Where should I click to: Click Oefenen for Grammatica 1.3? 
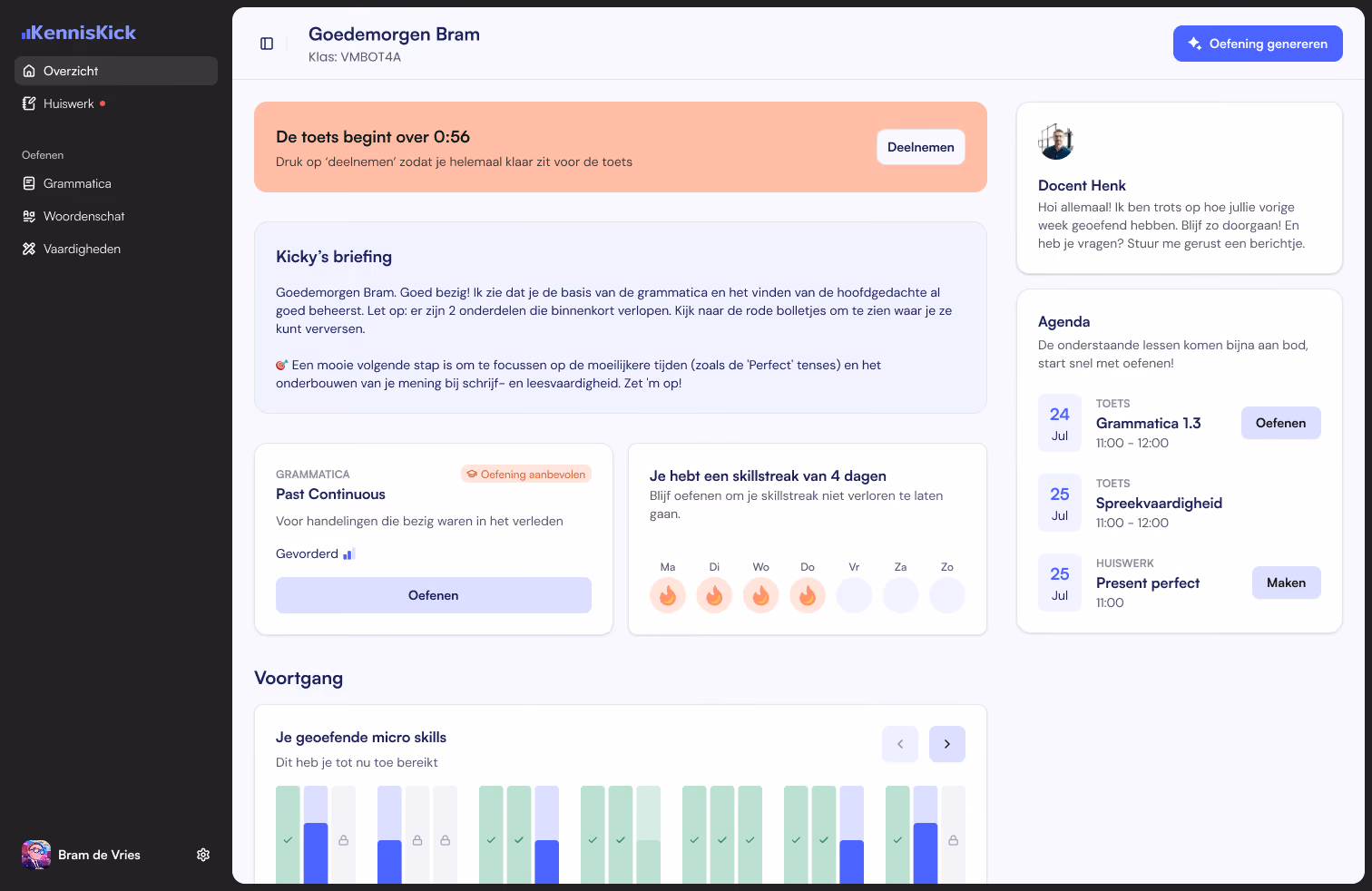pos(1281,423)
